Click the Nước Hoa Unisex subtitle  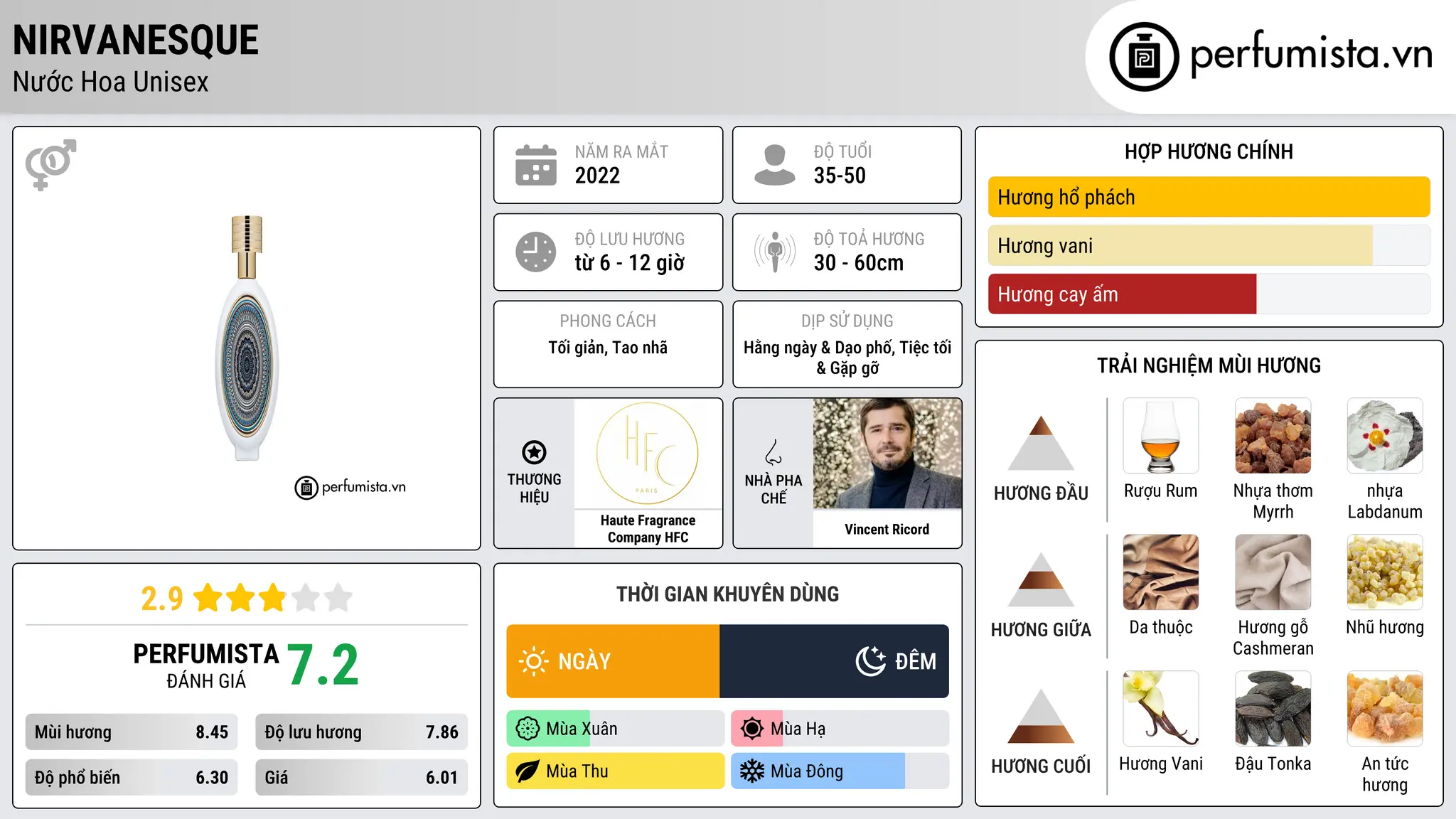point(111,82)
